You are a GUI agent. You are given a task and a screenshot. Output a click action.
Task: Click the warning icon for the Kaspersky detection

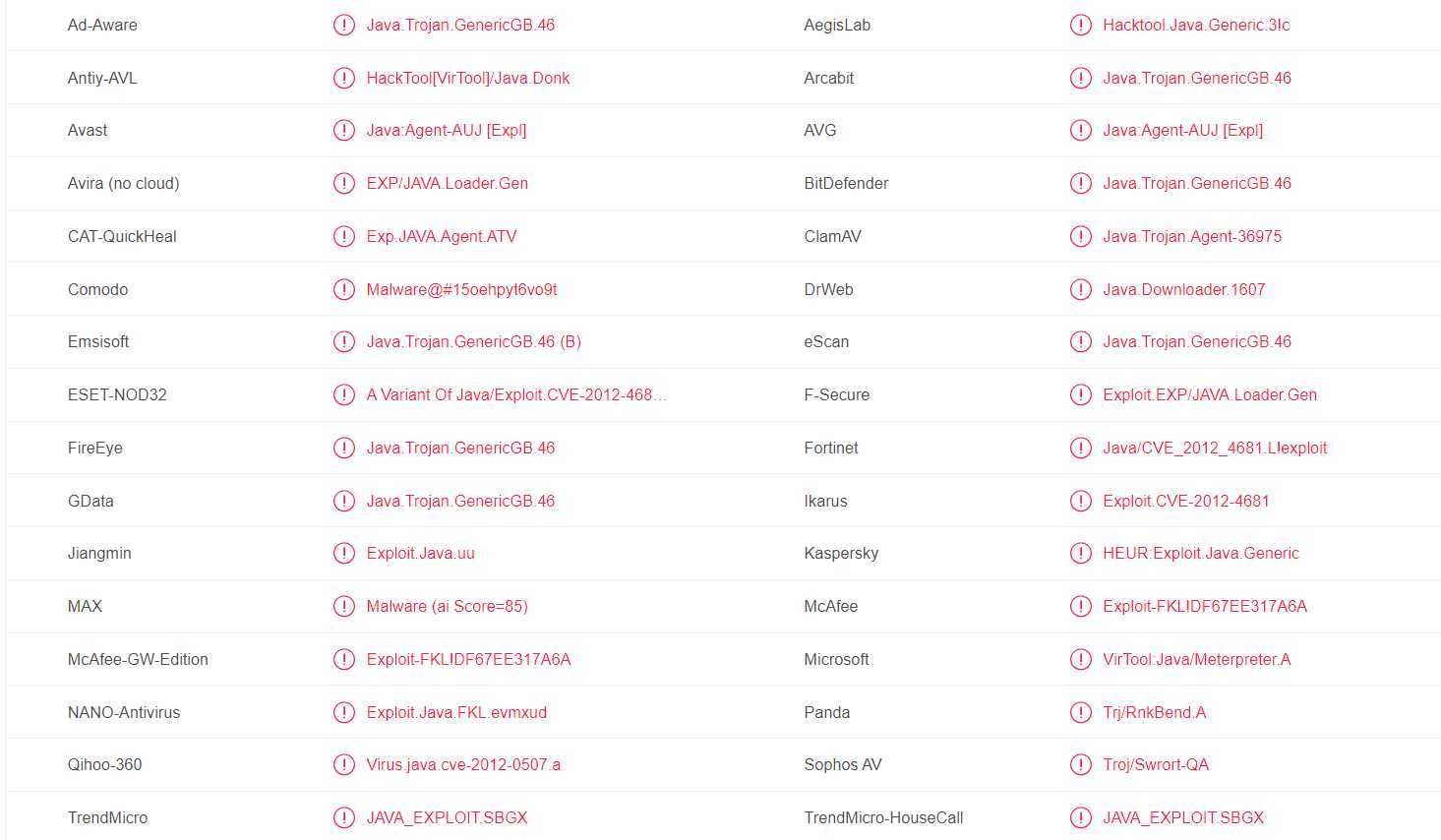pyautogui.click(x=1080, y=553)
